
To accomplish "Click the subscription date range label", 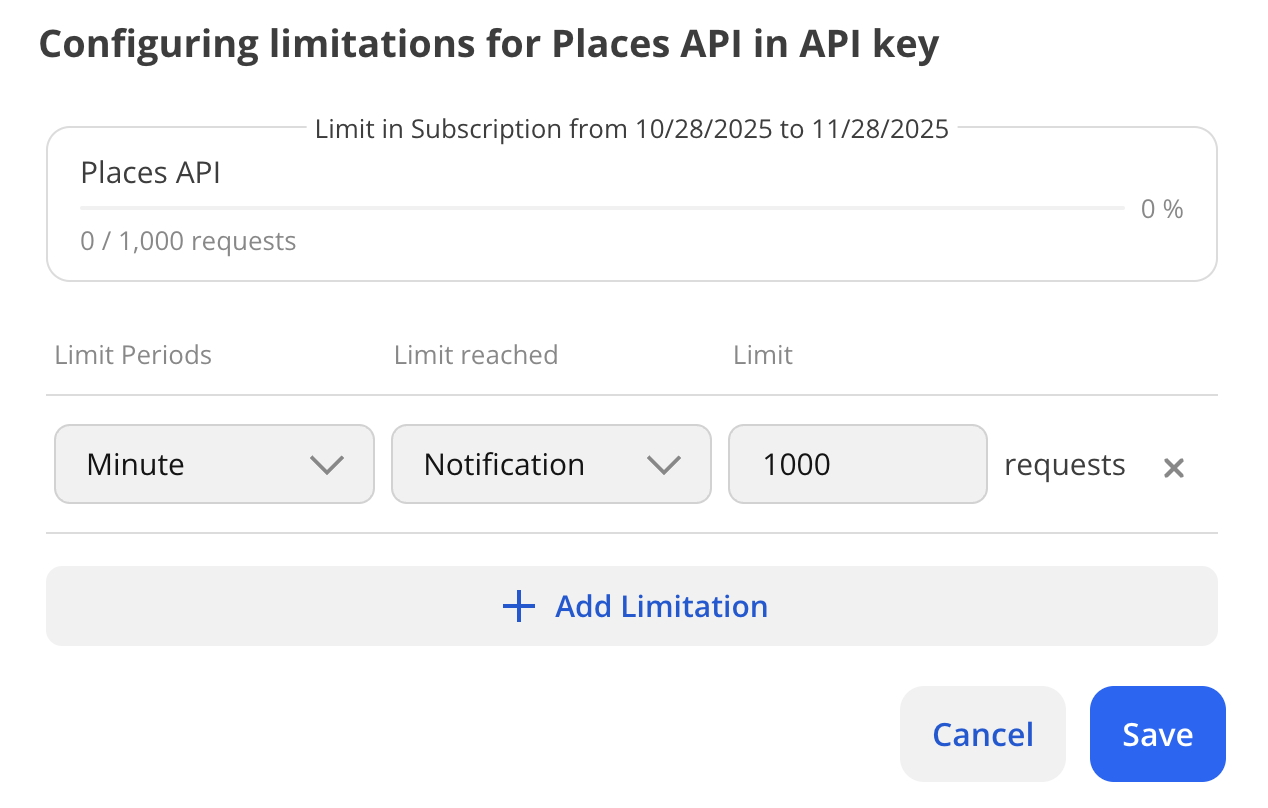I will 632,128.
